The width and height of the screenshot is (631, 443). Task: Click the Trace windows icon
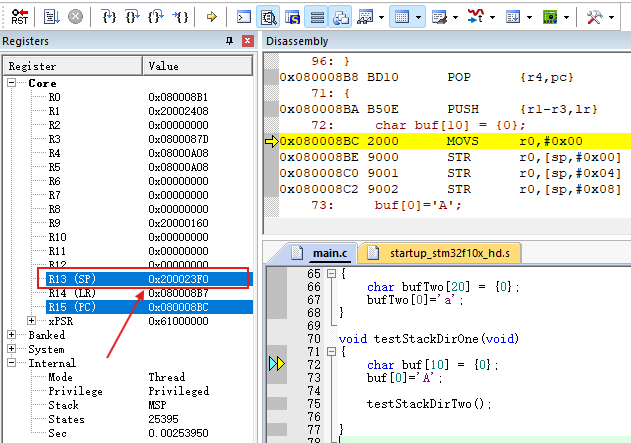[513, 17]
